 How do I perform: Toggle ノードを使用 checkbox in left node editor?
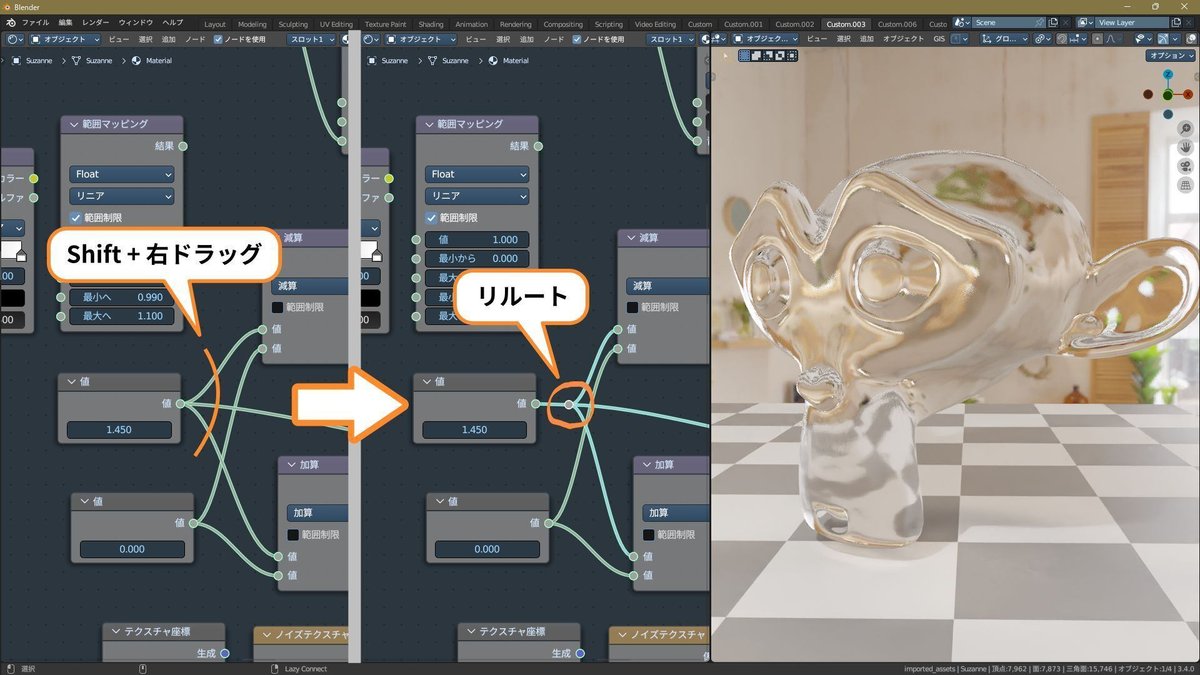click(220, 39)
